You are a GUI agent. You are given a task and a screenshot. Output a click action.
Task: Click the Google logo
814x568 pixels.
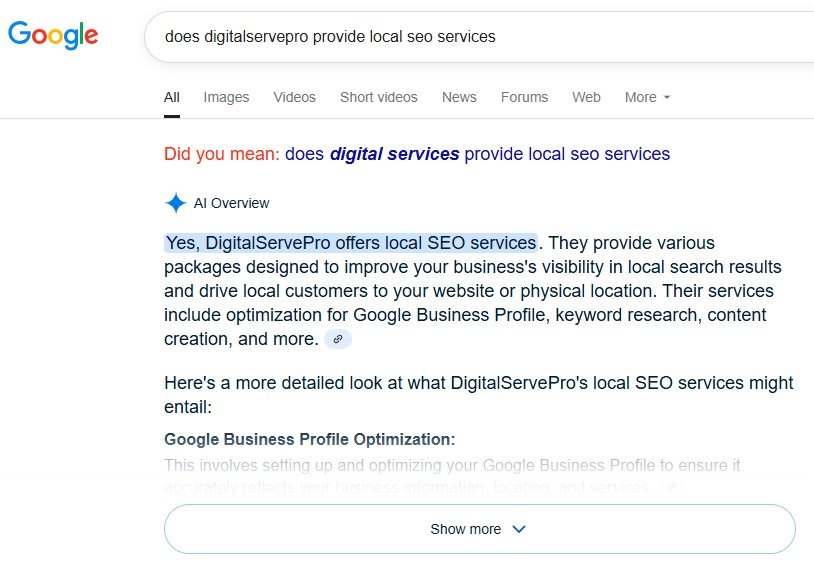[x=53, y=35]
